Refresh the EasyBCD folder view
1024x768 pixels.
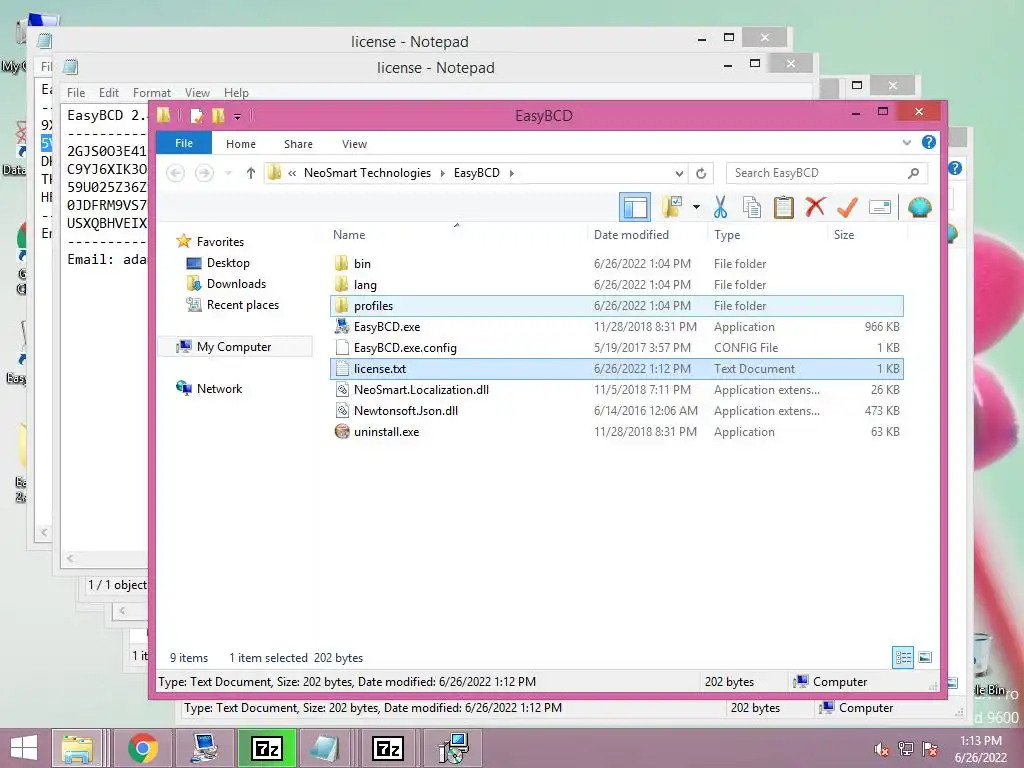click(701, 173)
